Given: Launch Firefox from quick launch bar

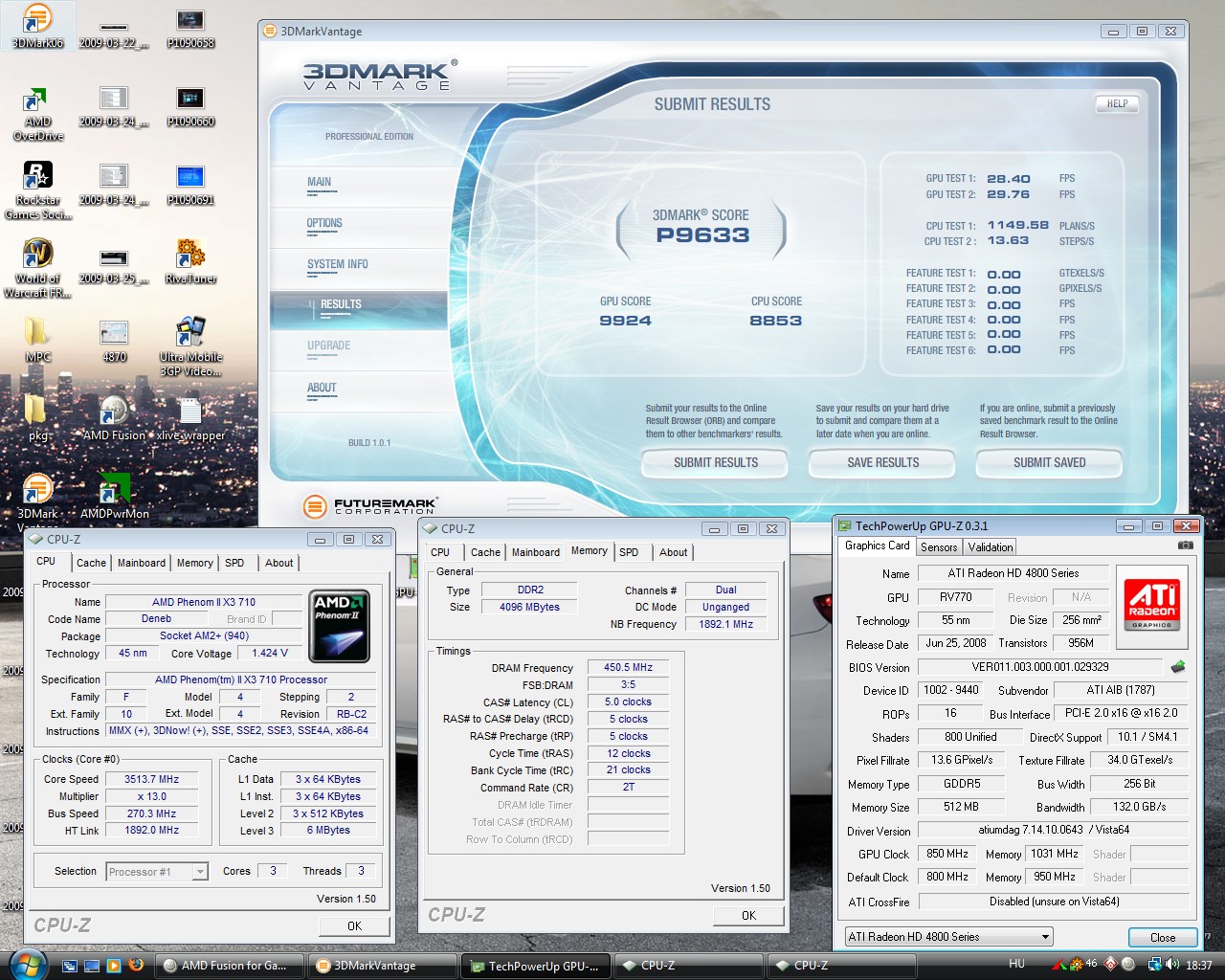Looking at the screenshot, I should click(x=136, y=965).
